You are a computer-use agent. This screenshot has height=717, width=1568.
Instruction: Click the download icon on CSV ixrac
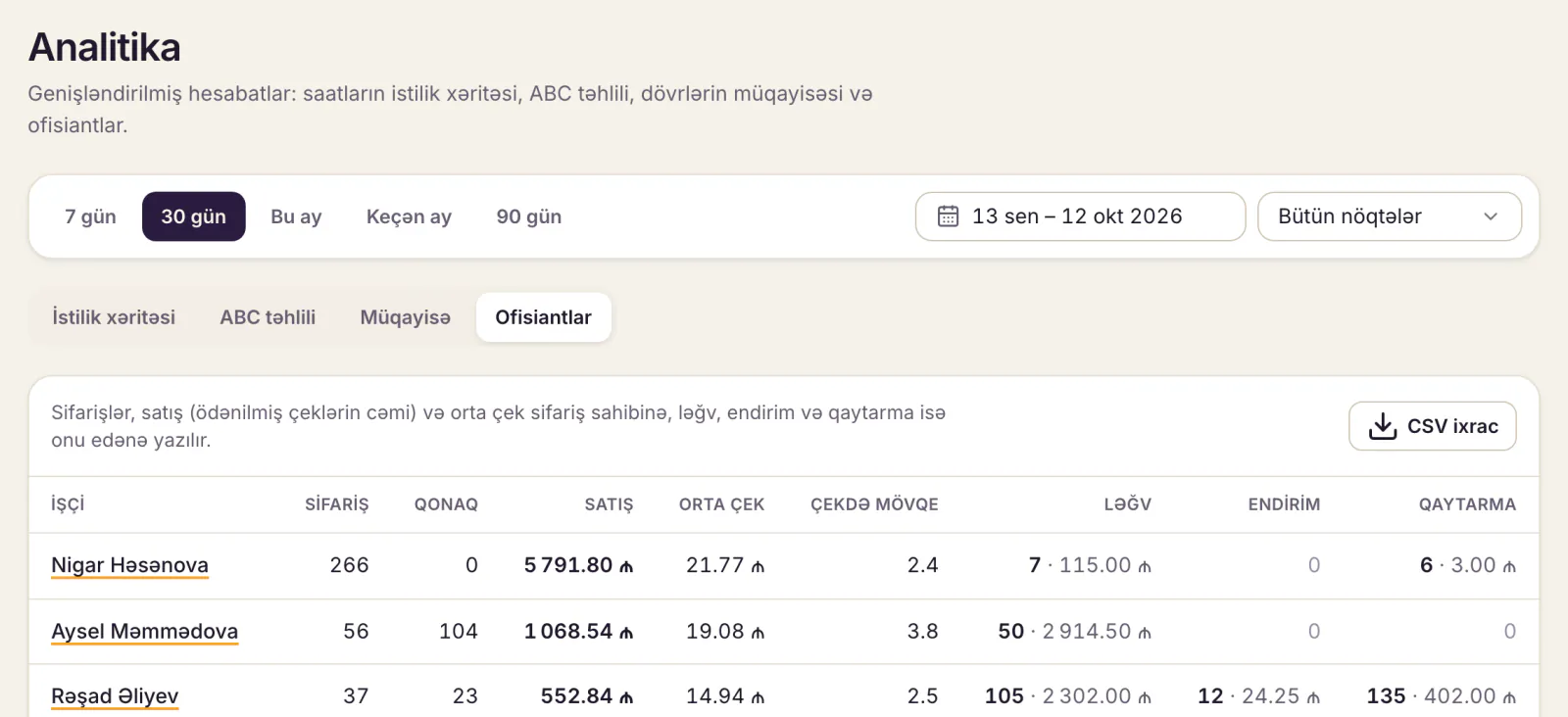(x=1383, y=426)
